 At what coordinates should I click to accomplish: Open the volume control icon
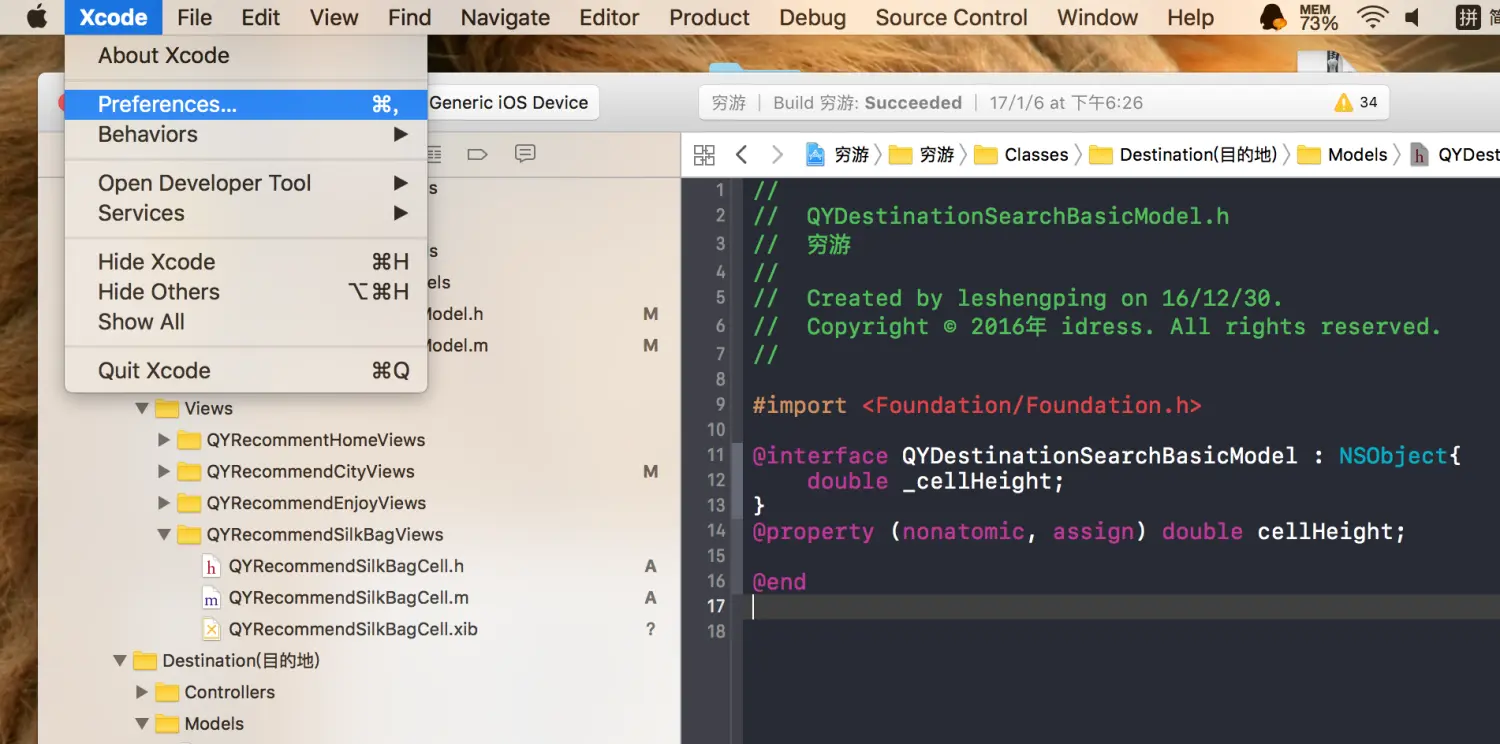point(1412,17)
